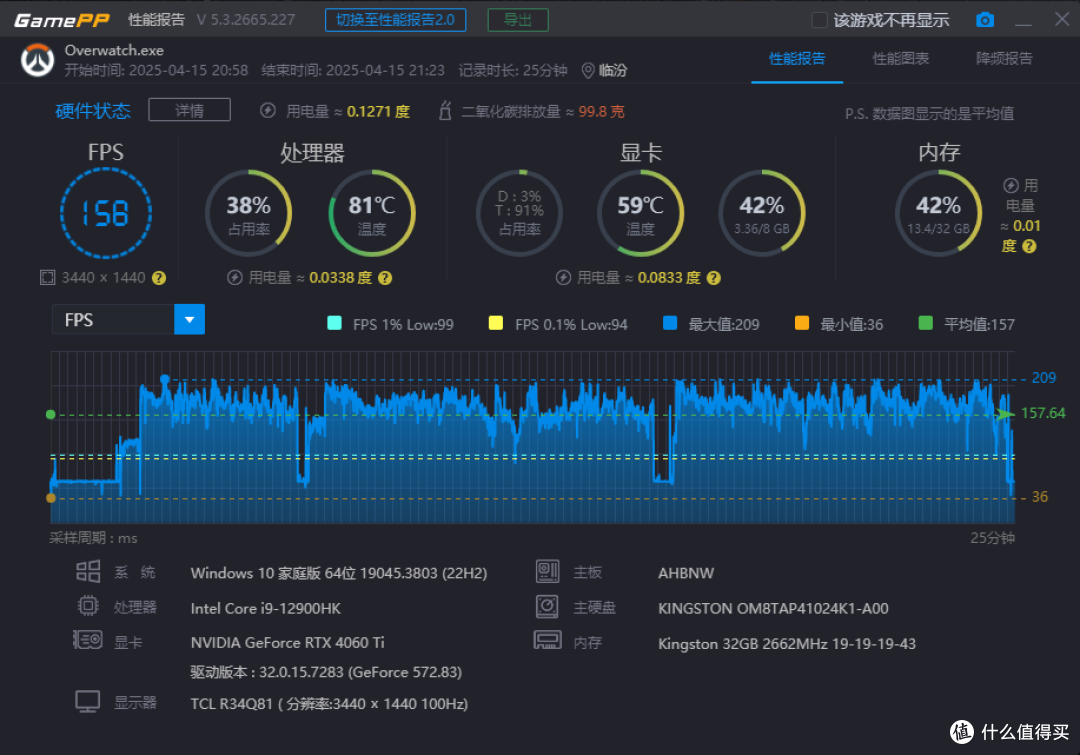
Task: Click power icon beside GPU 0.0833 度
Action: pos(563,278)
